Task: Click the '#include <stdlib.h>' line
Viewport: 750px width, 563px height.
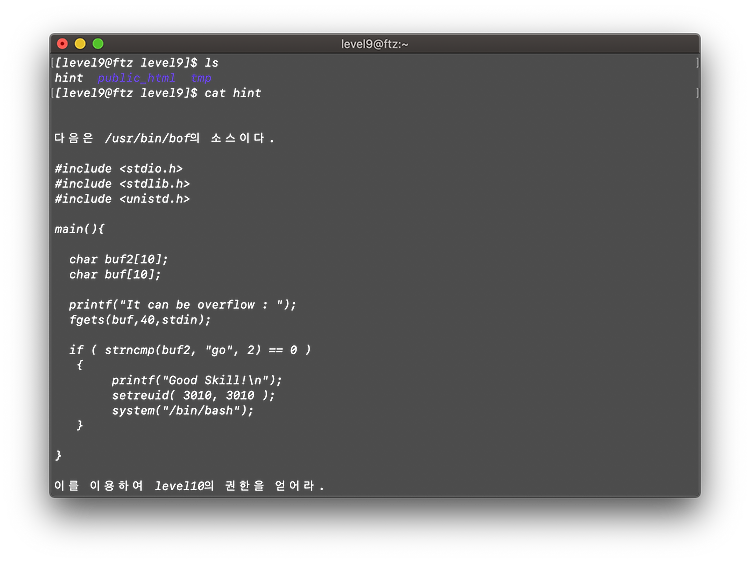Action: pyautogui.click(x=122, y=184)
